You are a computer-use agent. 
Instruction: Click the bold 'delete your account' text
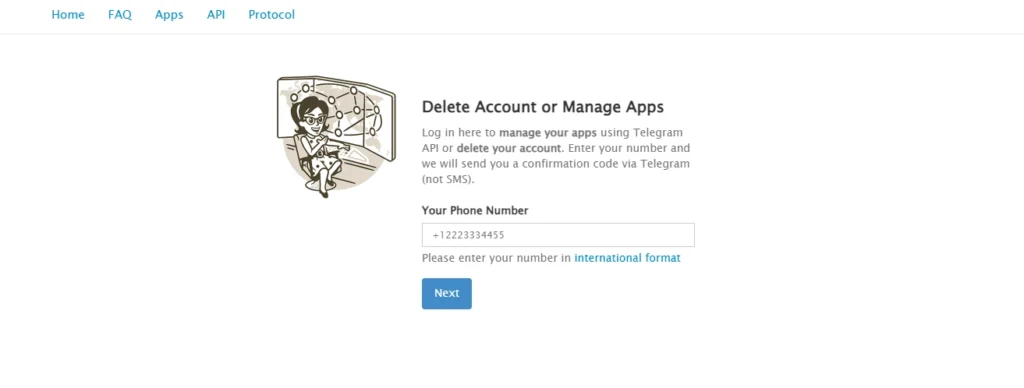pos(509,148)
